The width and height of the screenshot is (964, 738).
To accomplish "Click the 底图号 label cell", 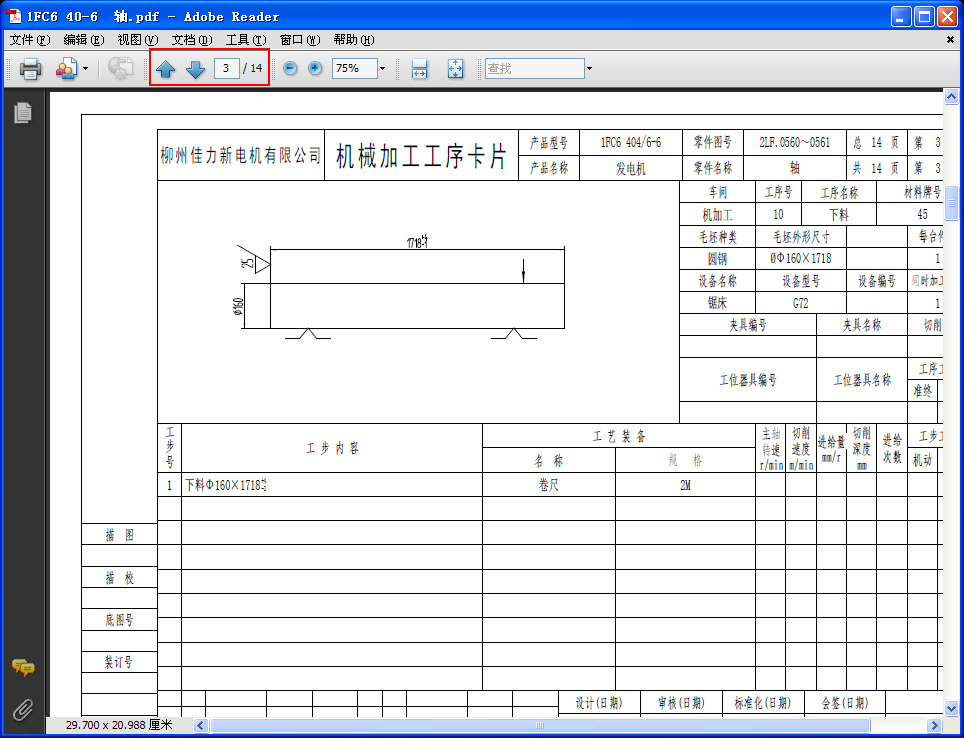I will pos(119,621).
